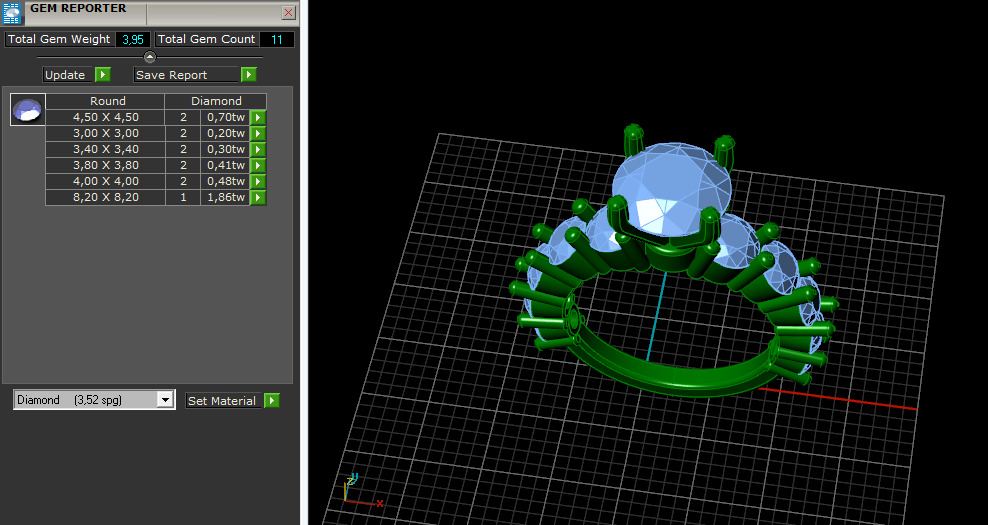Click the Save Report button
The image size is (988, 525).
(187, 75)
